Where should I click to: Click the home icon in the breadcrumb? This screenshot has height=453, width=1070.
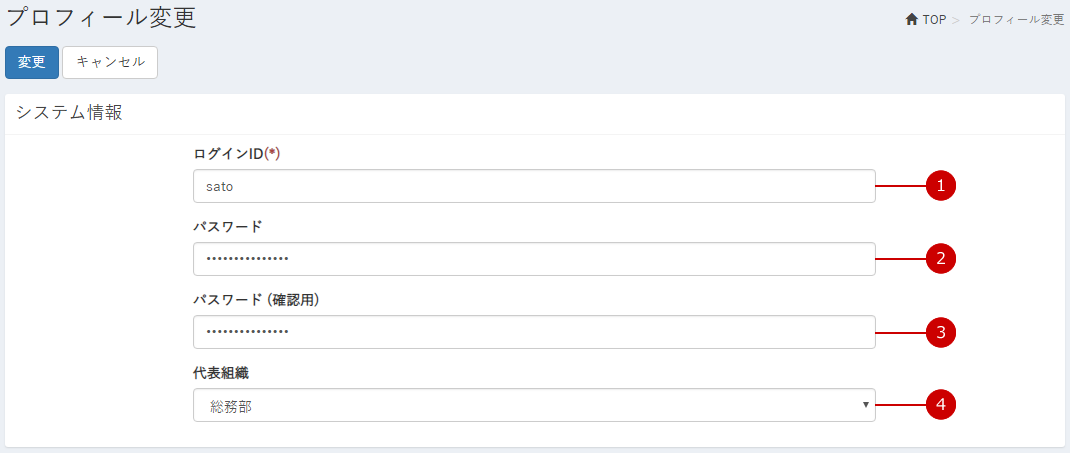tap(911, 20)
